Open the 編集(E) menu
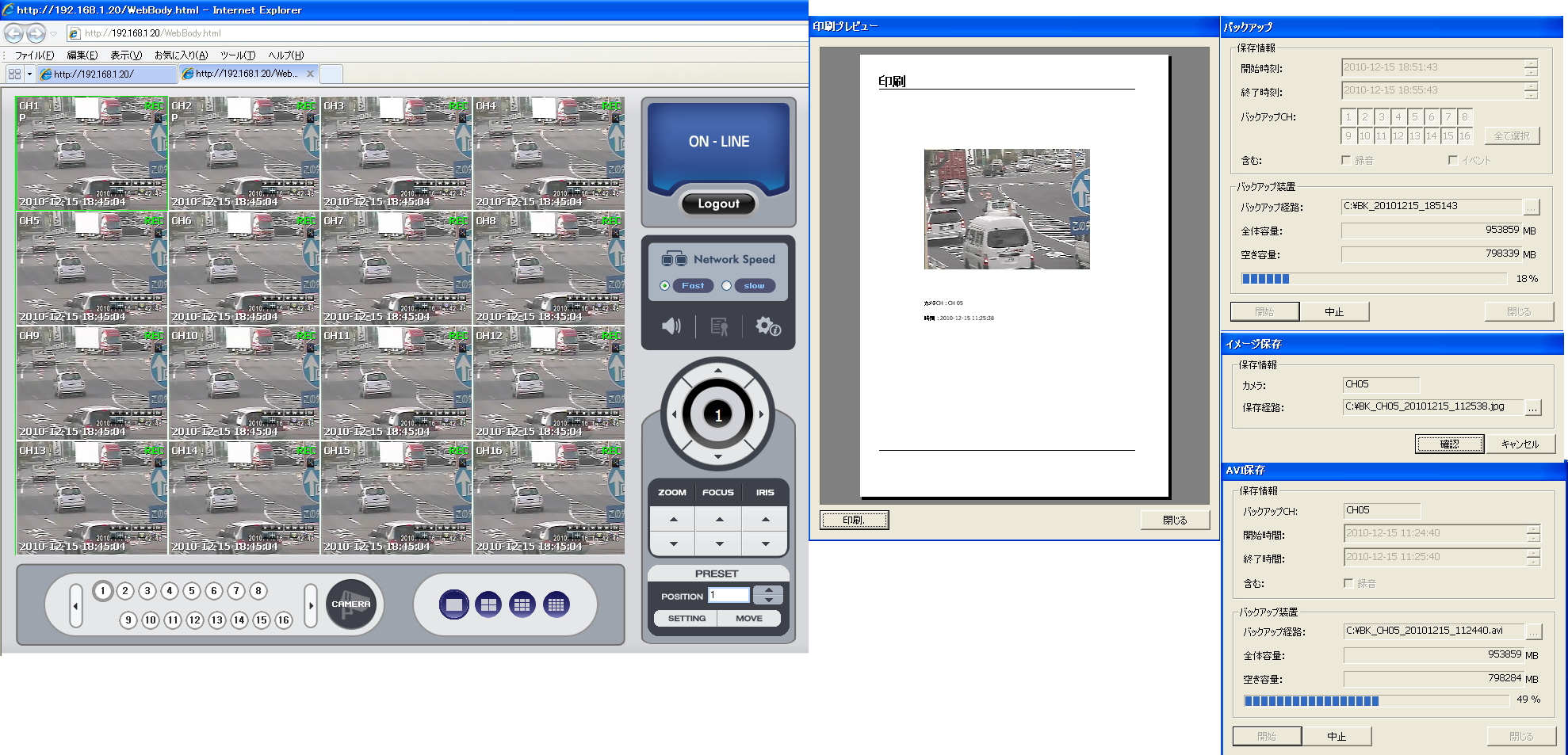Viewport: 1568px width, 755px height. coord(82,55)
